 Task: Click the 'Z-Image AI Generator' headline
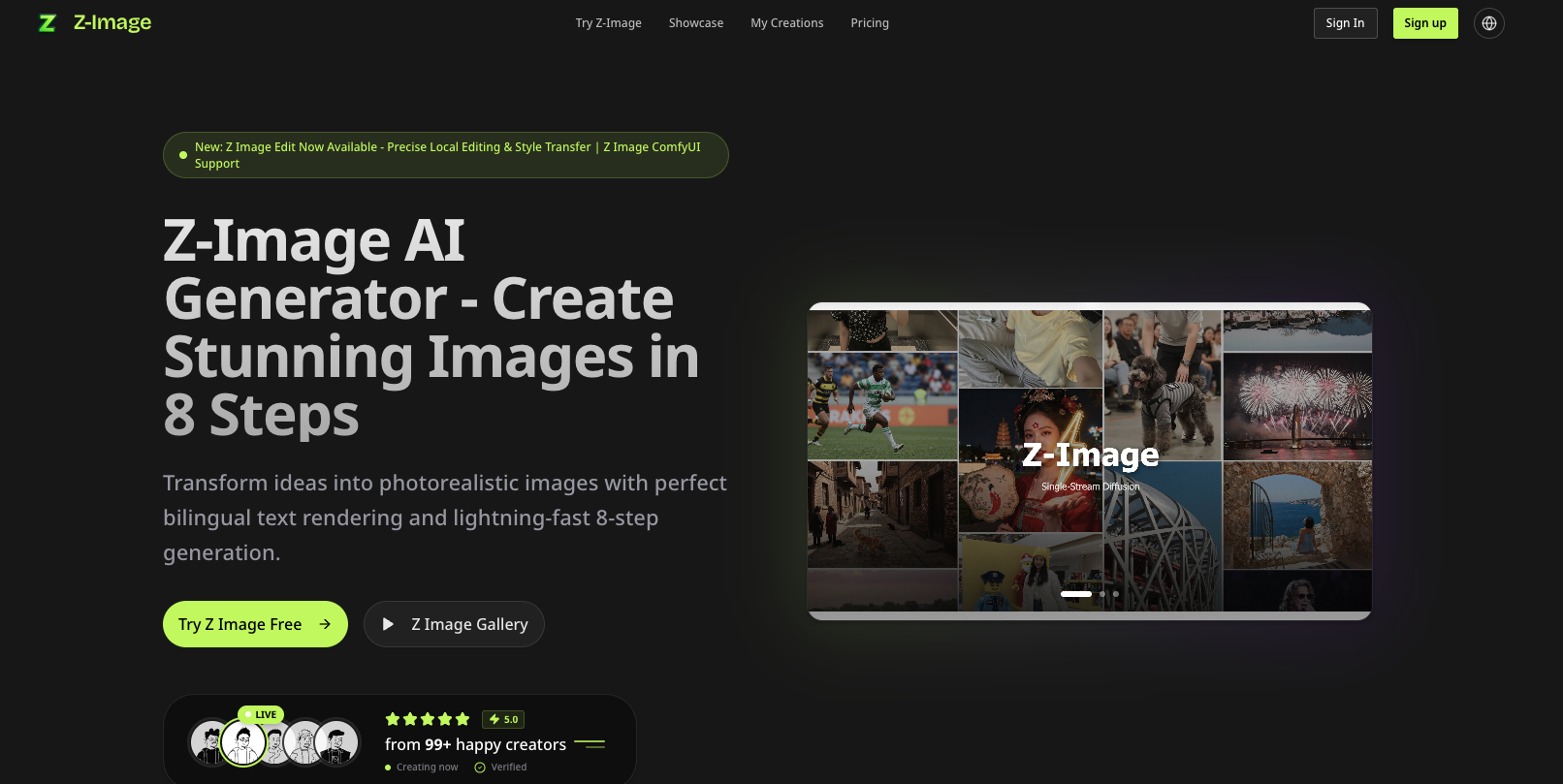[431, 328]
